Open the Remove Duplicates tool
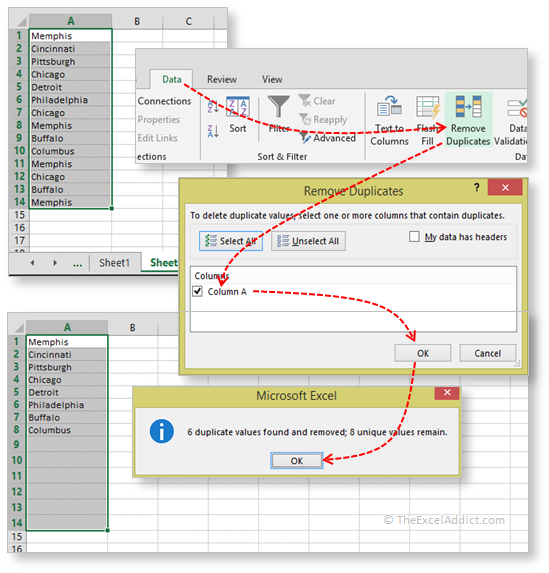This screenshot has width=549, height=573. (468, 120)
